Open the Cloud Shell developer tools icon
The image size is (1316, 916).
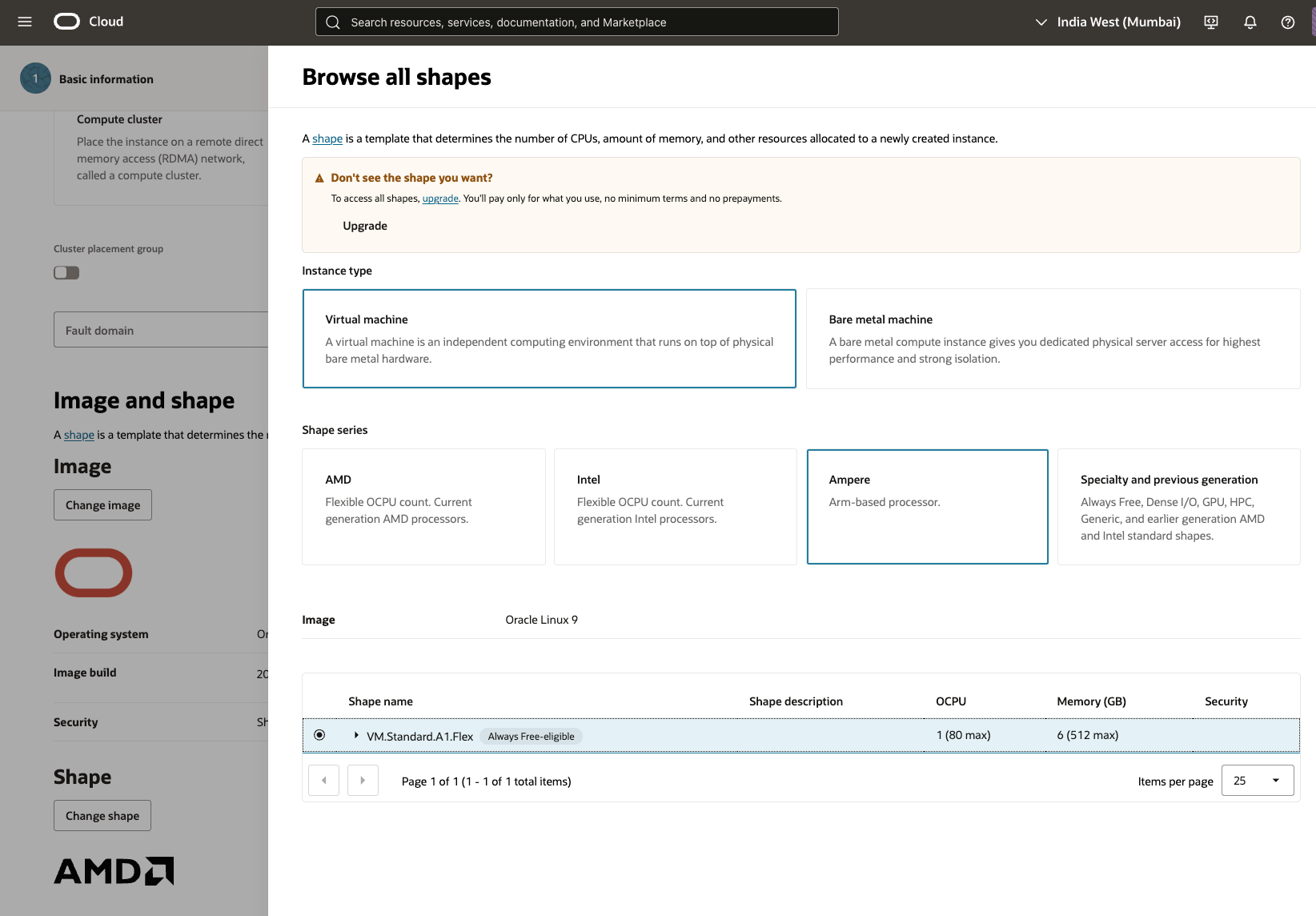(1211, 22)
